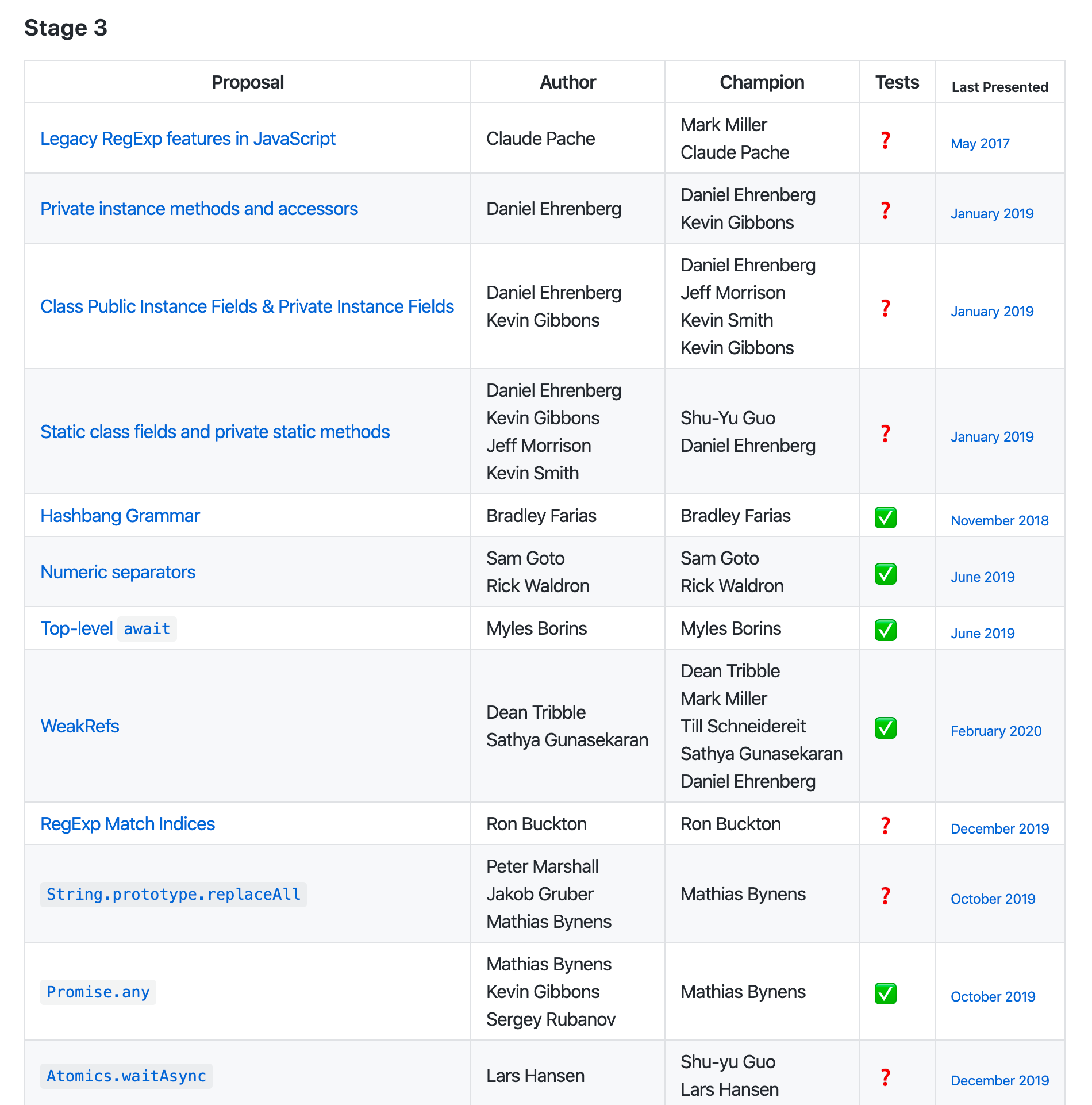1092x1105 pixels.
Task: Open Class Public Instance Fields proposal link
Action: click(247, 306)
